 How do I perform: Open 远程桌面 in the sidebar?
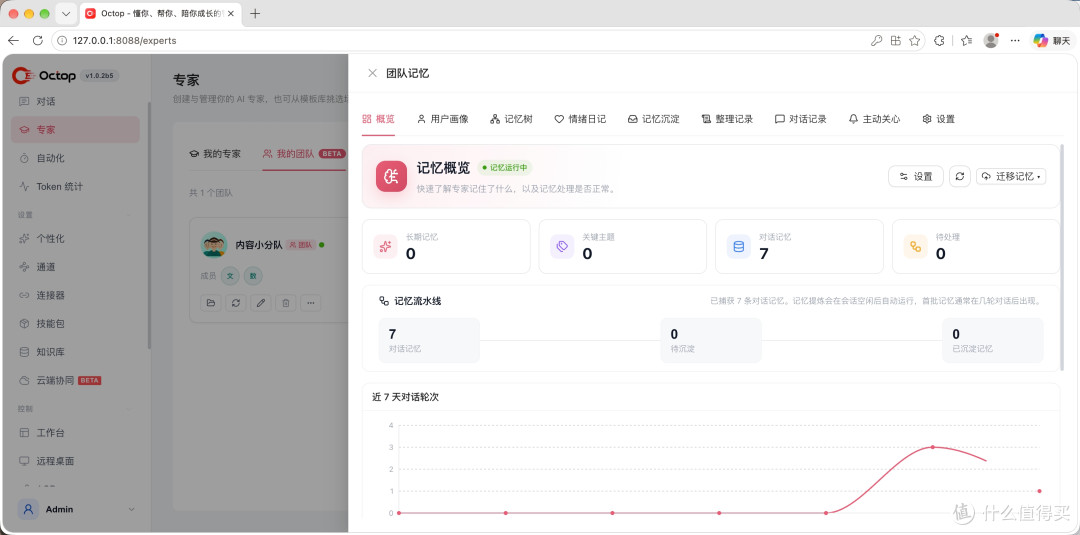(75, 461)
